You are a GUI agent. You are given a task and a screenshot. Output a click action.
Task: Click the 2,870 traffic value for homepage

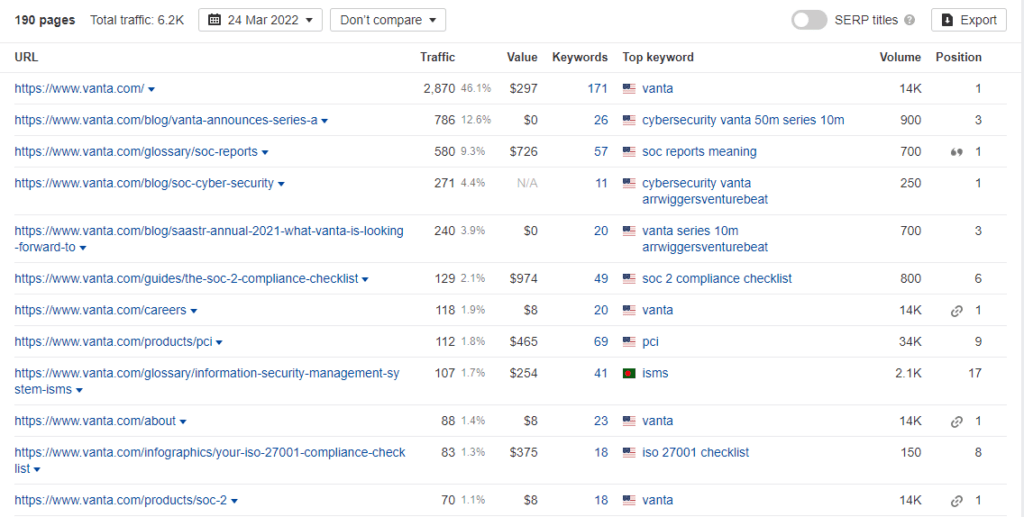point(439,88)
